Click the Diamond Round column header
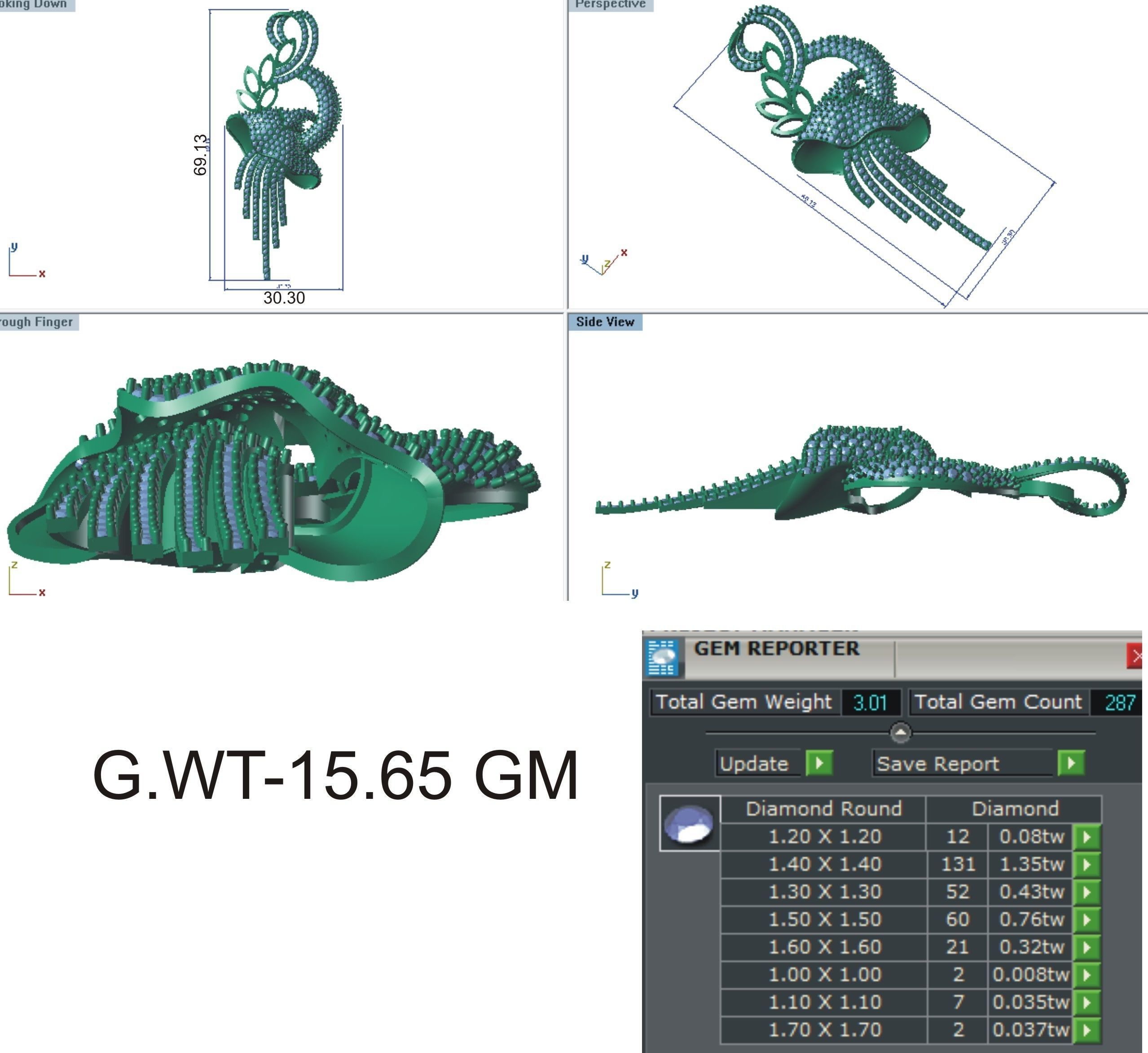This screenshot has width=1148, height=1053. 823,809
